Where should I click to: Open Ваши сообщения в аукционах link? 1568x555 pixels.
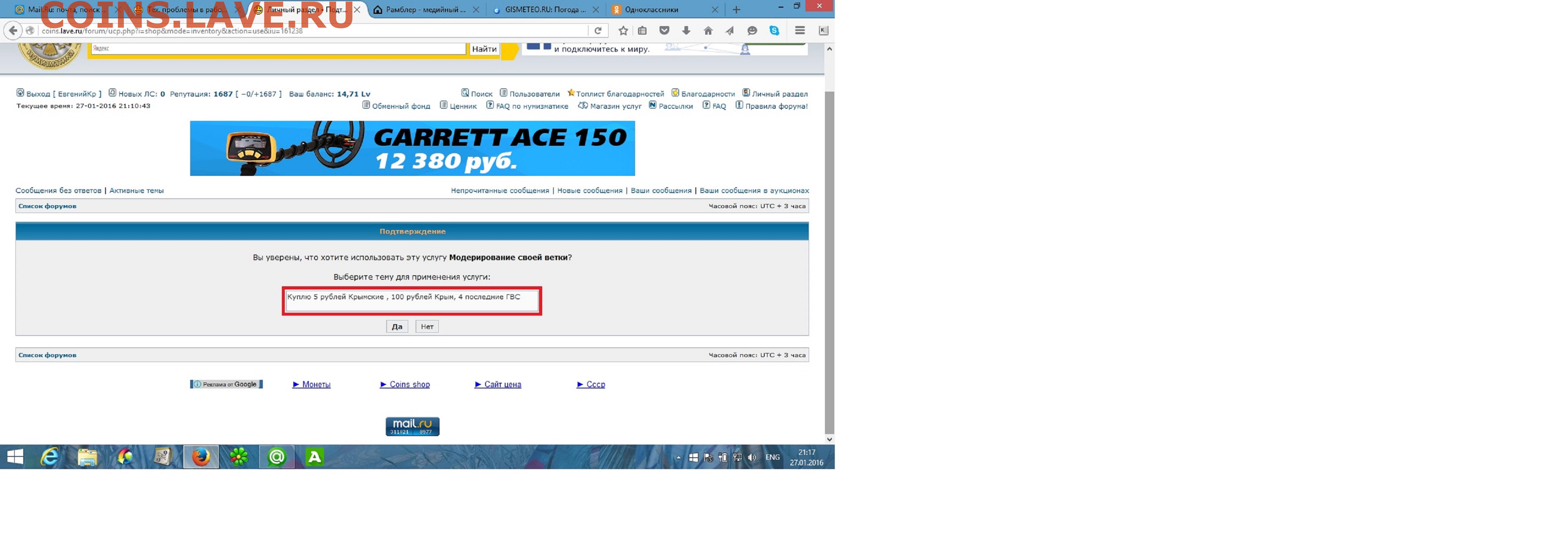tap(754, 191)
